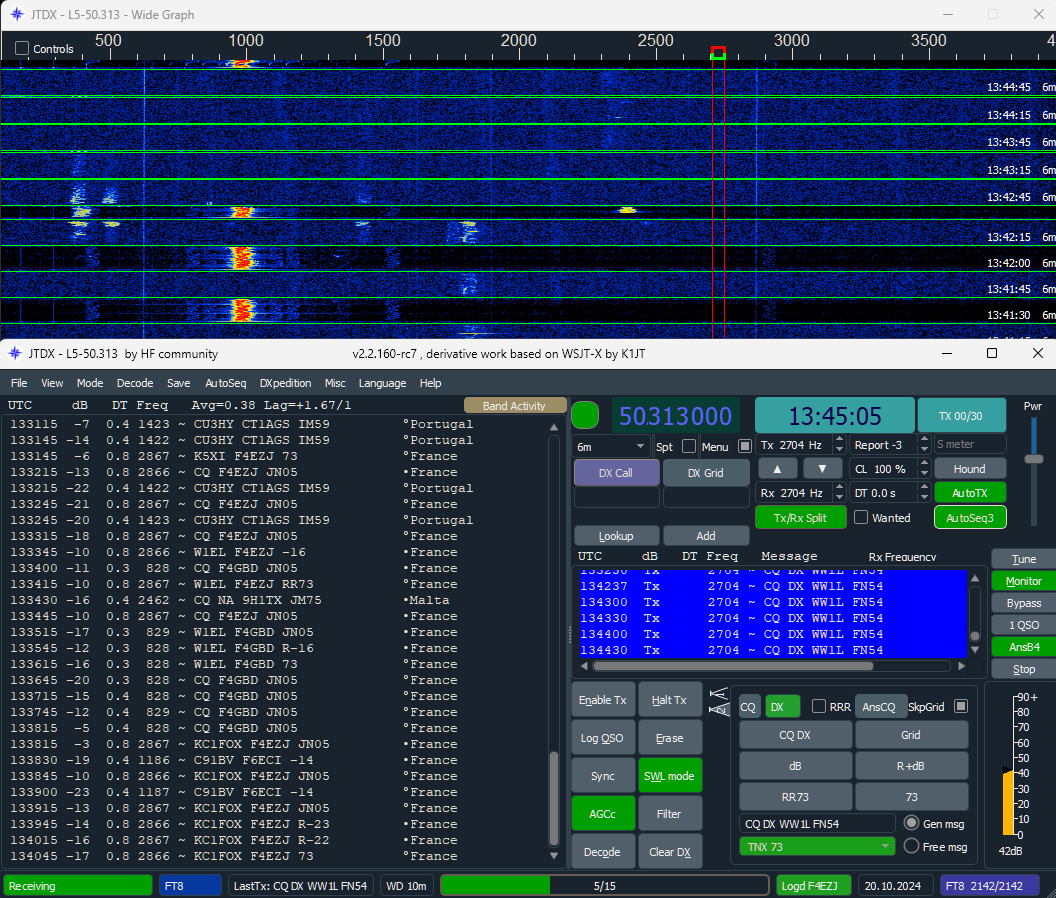Viewport: 1056px width, 898px height.
Task: Click the Filter button
Action: [x=669, y=813]
